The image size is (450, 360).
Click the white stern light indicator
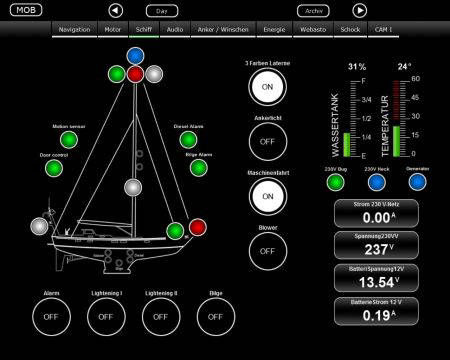tap(39, 226)
